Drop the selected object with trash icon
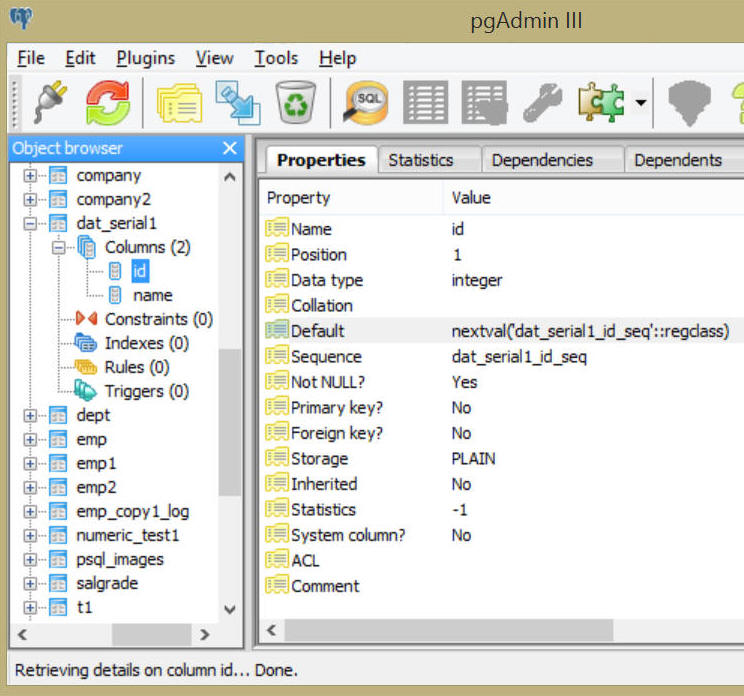The image size is (744, 696). point(296,101)
